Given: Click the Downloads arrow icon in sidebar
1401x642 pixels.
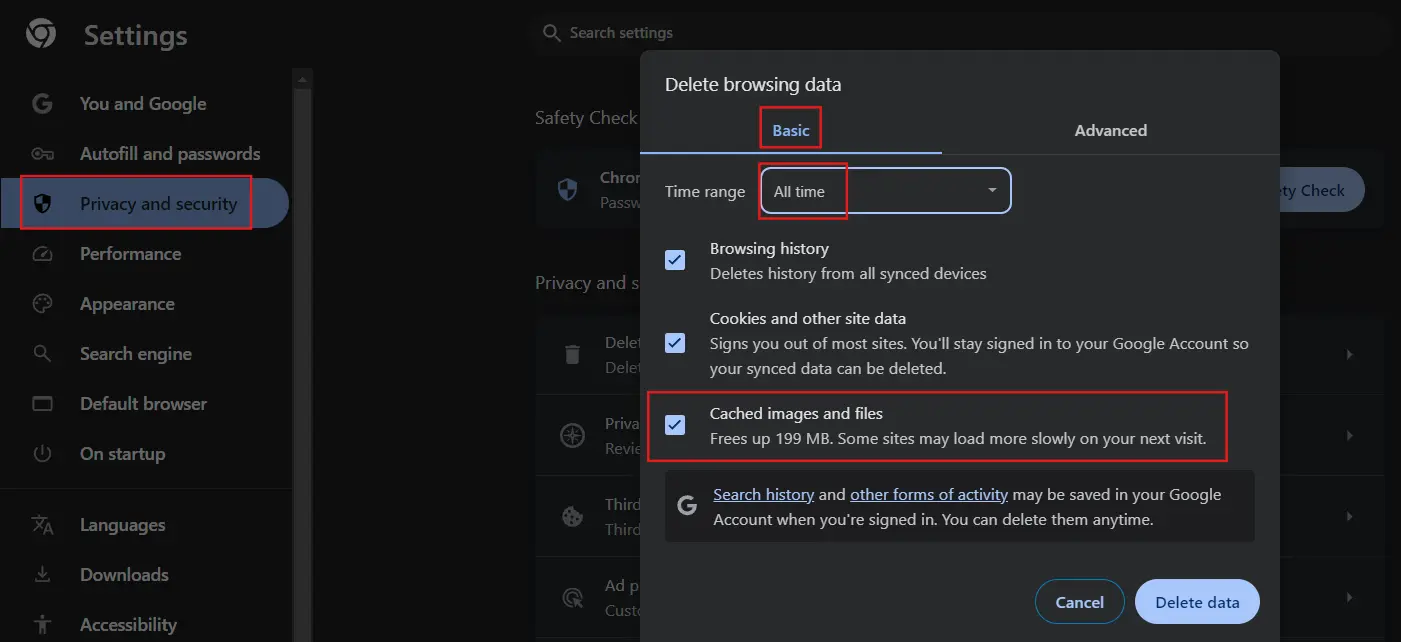Looking at the screenshot, I should click(x=42, y=575).
